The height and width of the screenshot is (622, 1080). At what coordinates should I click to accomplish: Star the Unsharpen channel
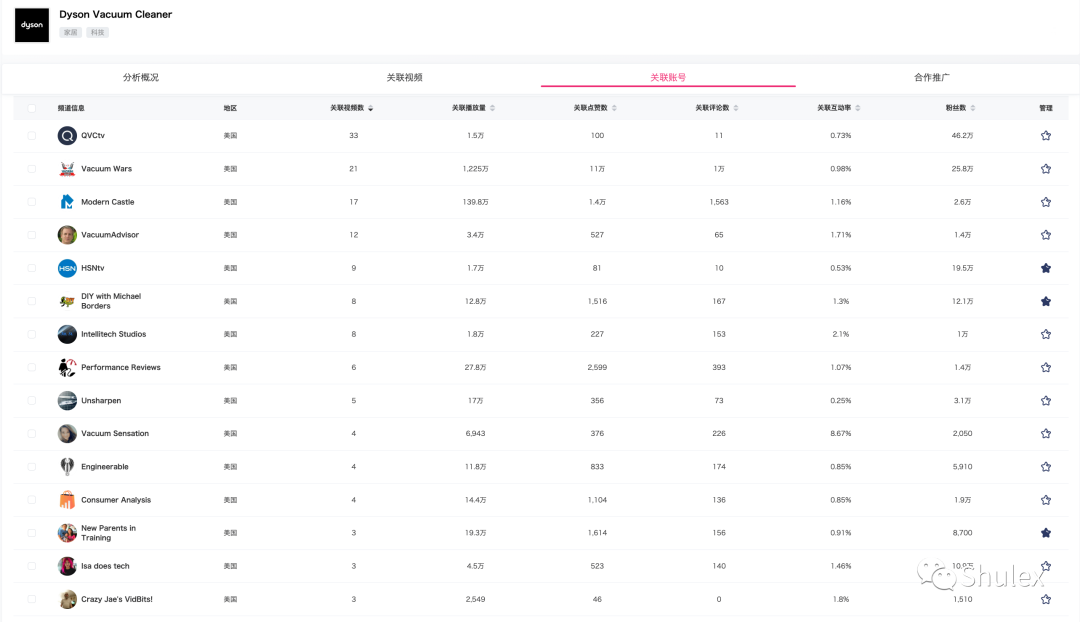tap(1046, 400)
